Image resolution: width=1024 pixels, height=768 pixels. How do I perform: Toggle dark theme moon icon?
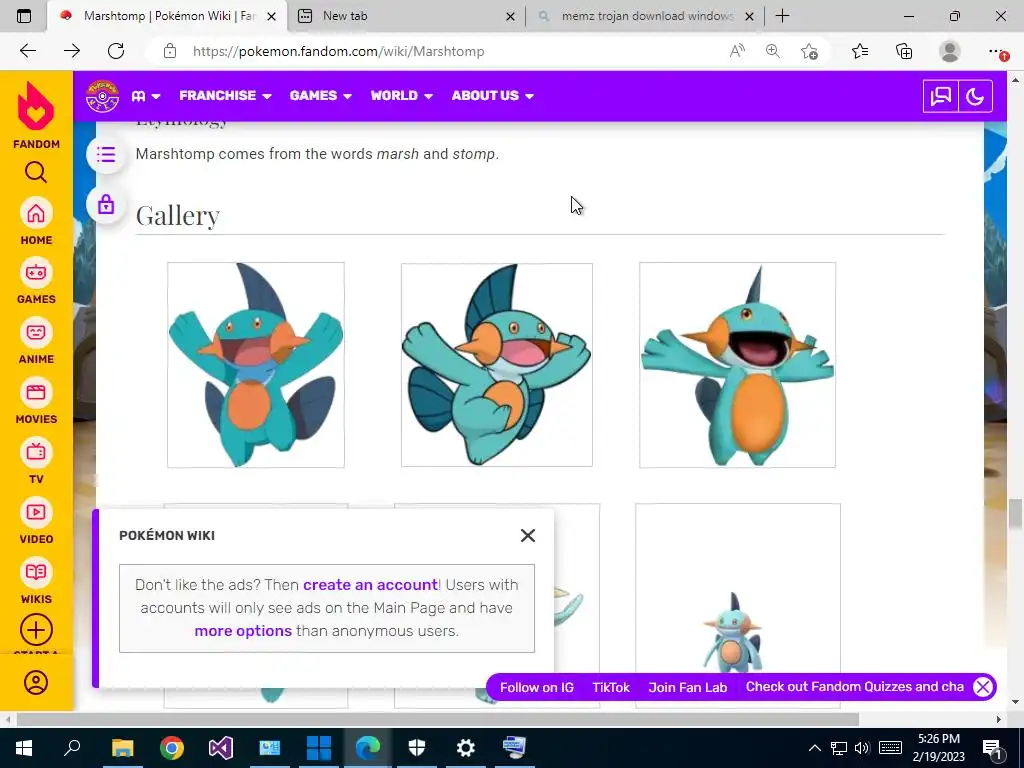pyautogui.click(x=975, y=97)
